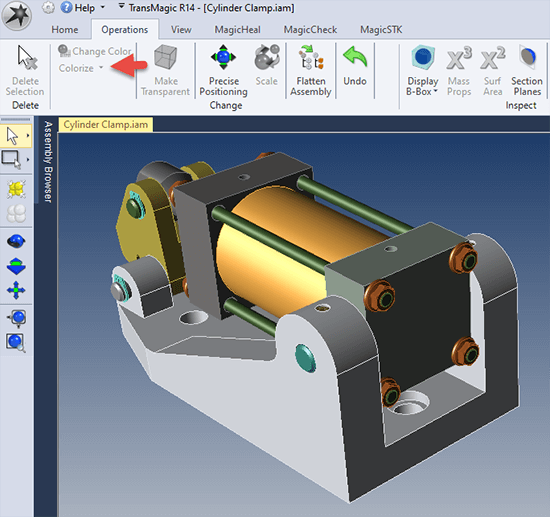Click the gray spheres group icon
This screenshot has height=517, width=550.
[16, 213]
